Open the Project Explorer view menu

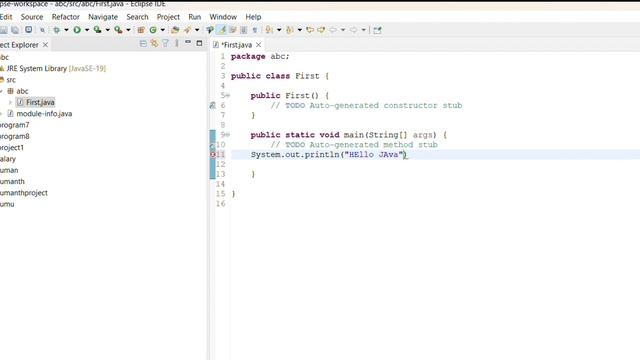177,43
